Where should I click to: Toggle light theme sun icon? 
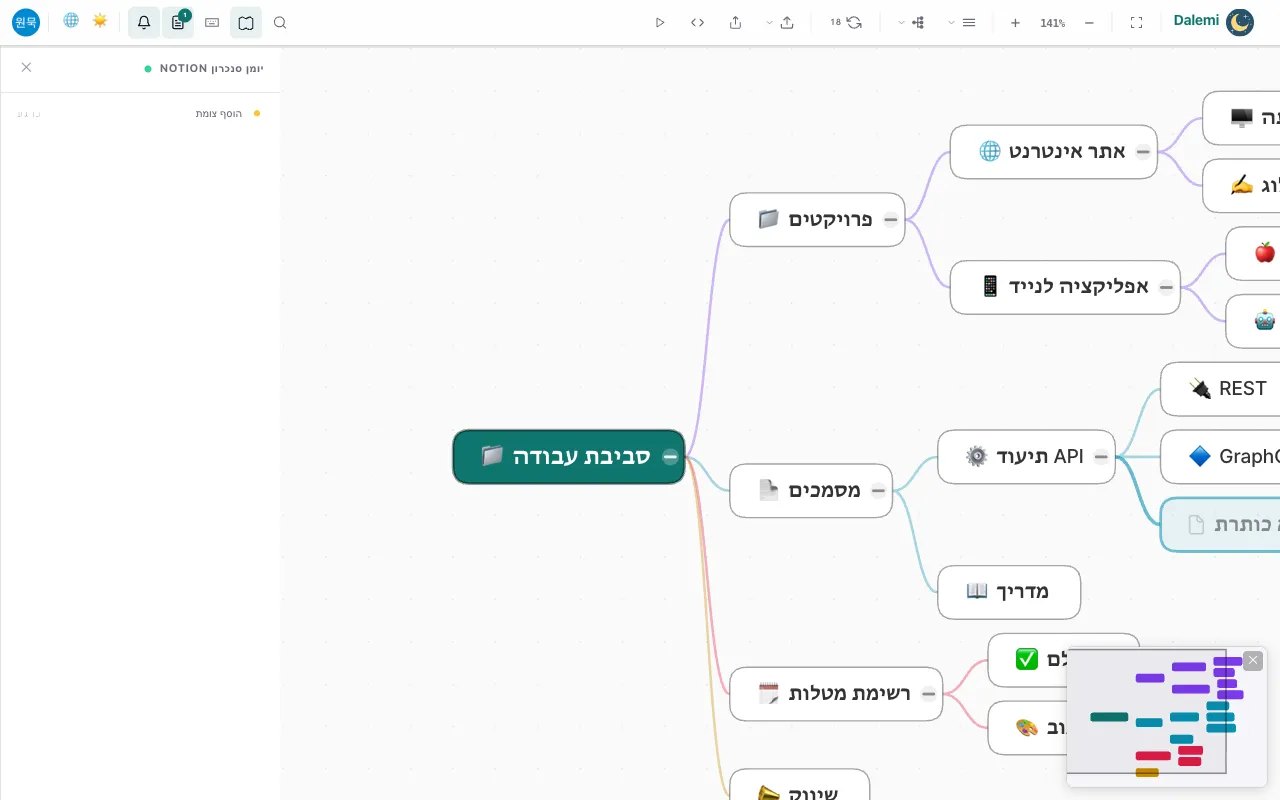pos(100,20)
